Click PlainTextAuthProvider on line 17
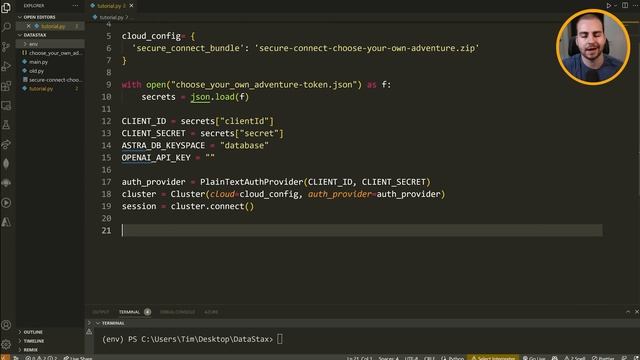This screenshot has width=640, height=360. pos(252,182)
